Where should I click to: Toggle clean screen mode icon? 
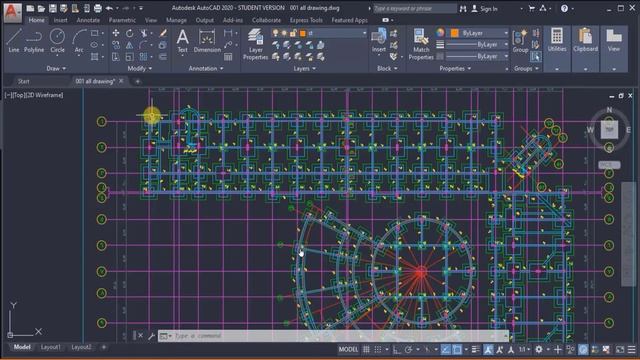[620, 349]
